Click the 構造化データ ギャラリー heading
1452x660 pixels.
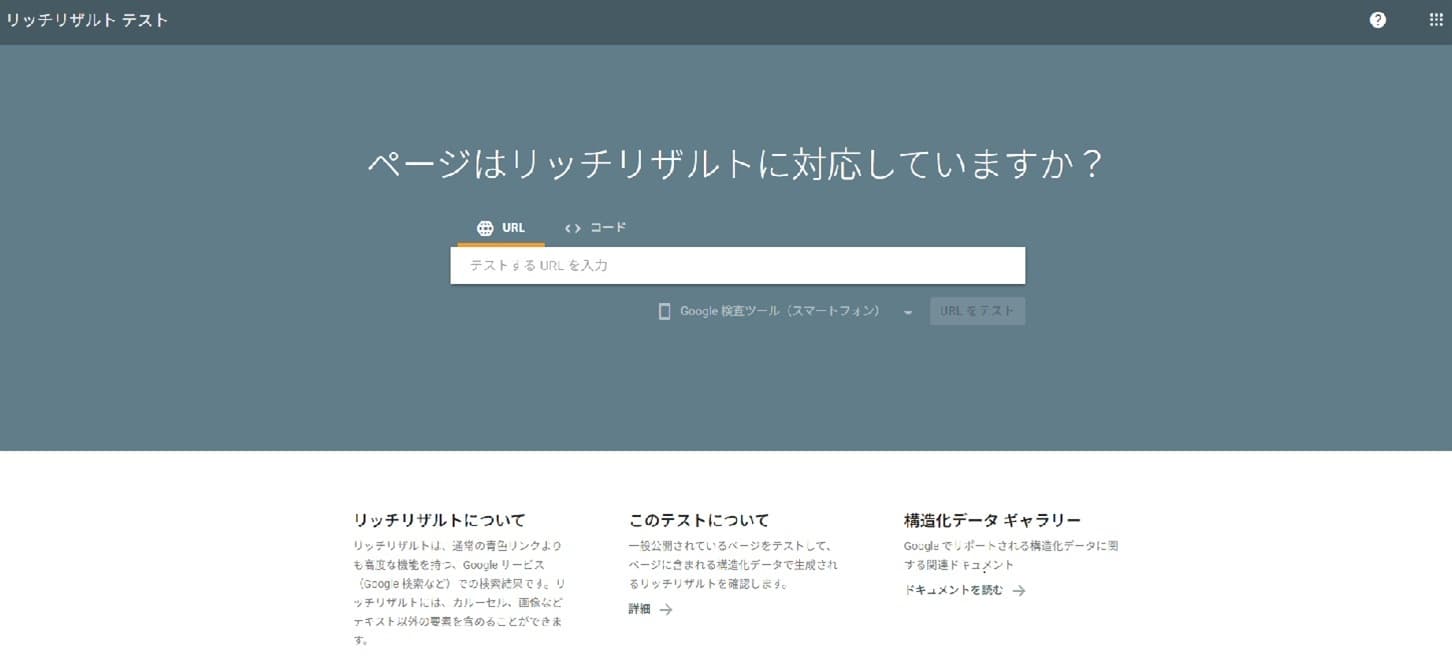(992, 520)
